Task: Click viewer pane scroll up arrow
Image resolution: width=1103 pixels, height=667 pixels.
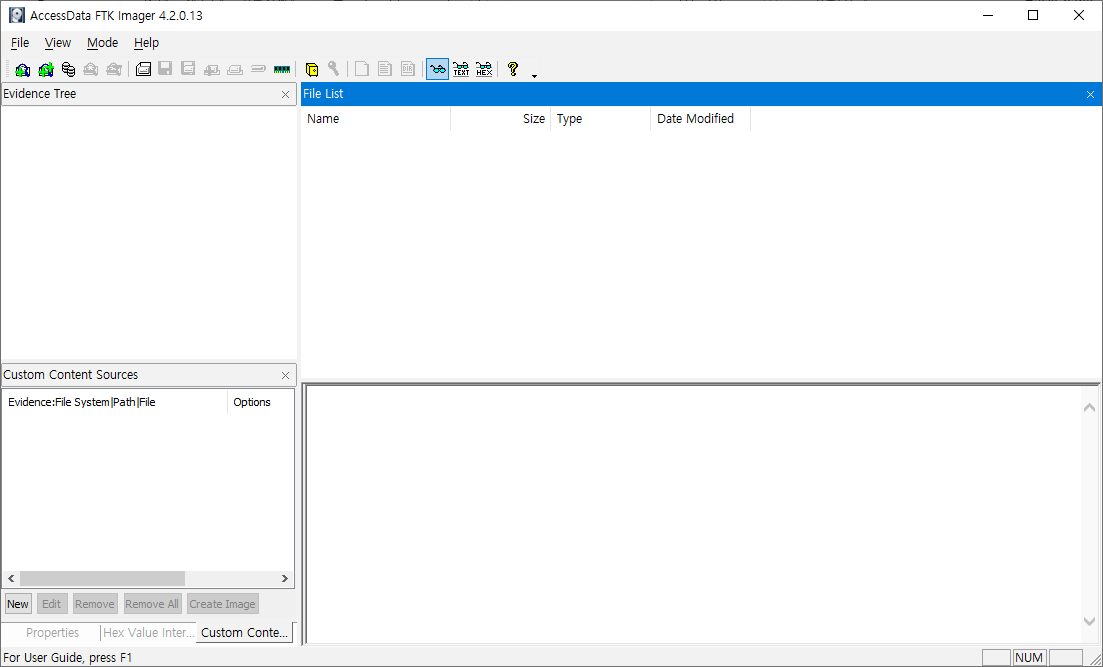Action: (x=1089, y=407)
